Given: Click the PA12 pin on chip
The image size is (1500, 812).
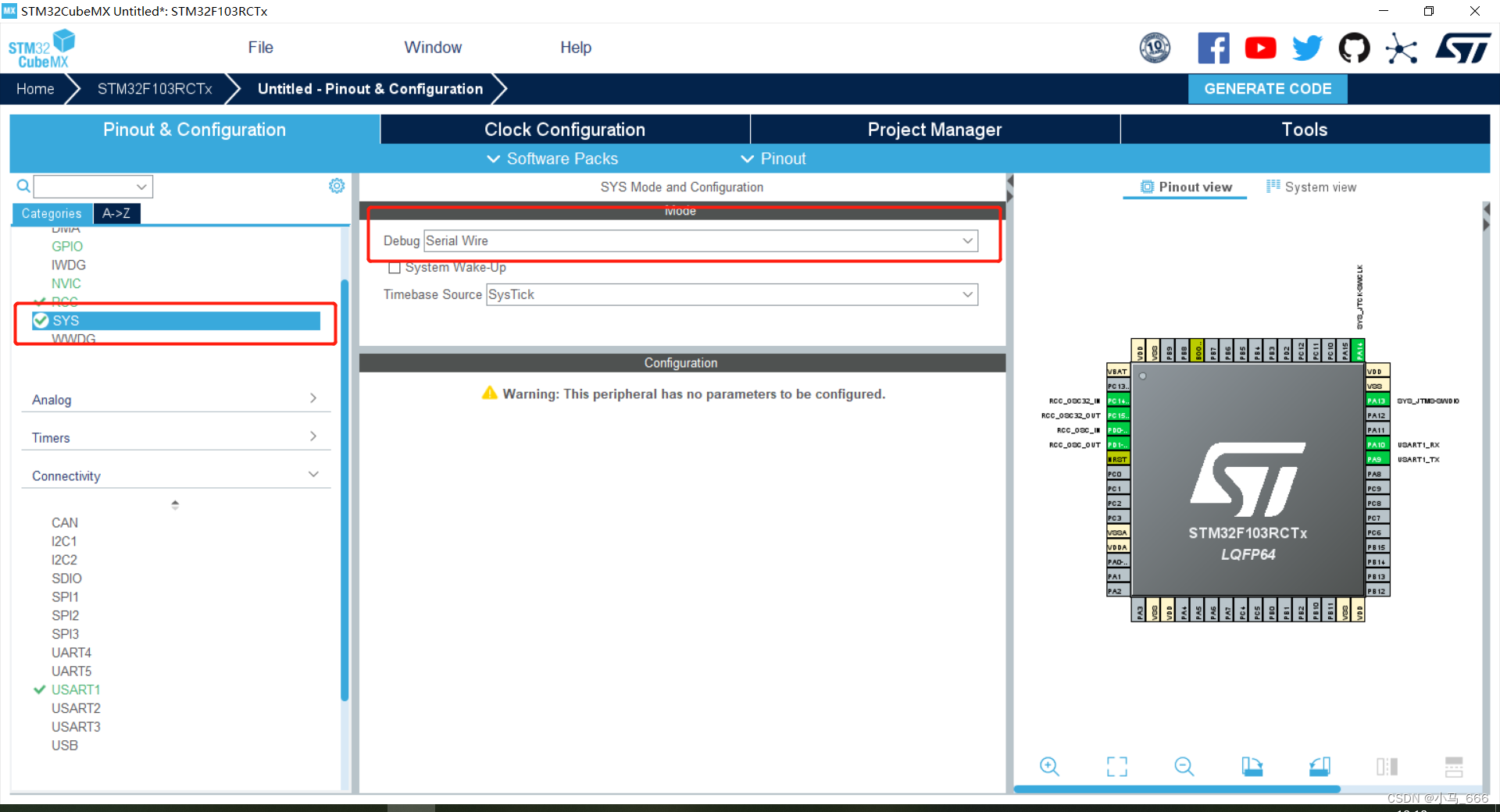Looking at the screenshot, I should pos(1377,415).
